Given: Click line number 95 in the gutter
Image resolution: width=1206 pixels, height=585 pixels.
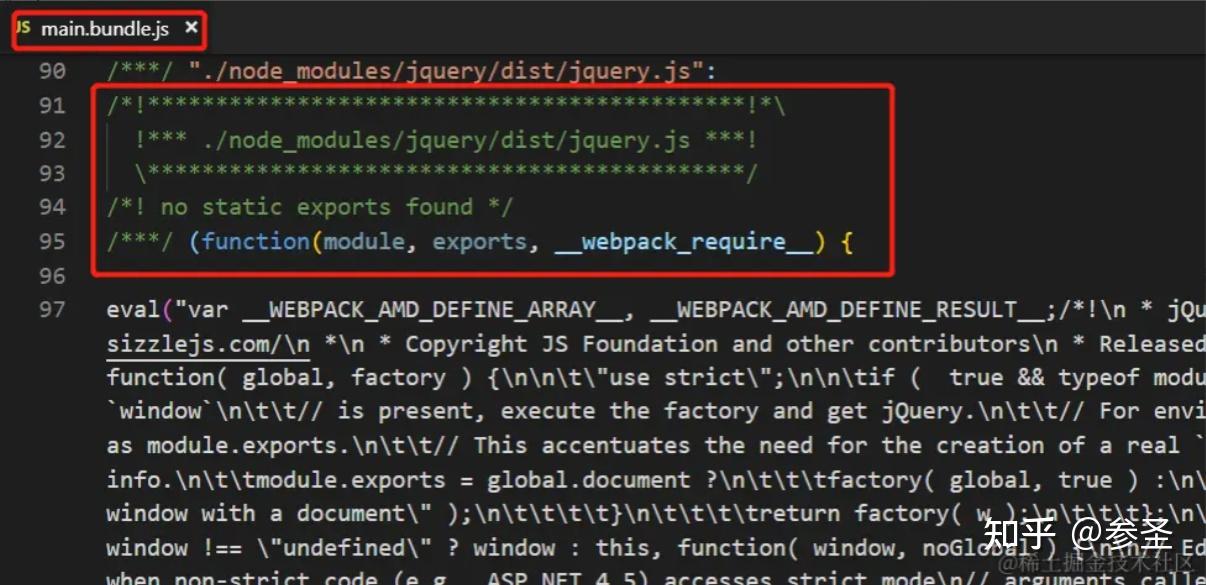Looking at the screenshot, I should [x=53, y=242].
